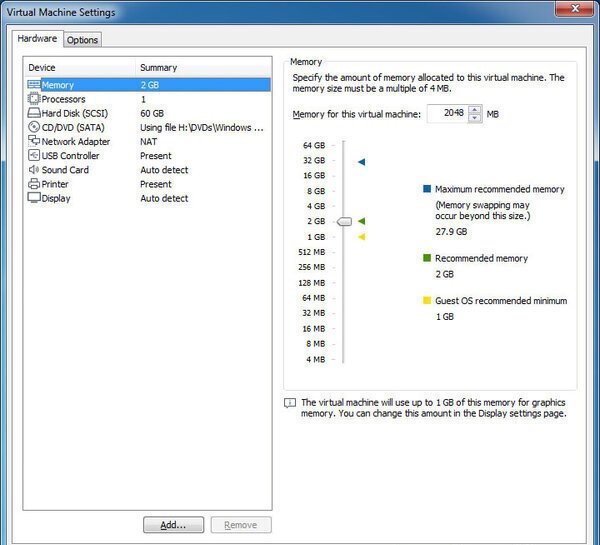Click the Processors chip icon
Screen dimensions: 600x545
pyautogui.click(x=34, y=99)
